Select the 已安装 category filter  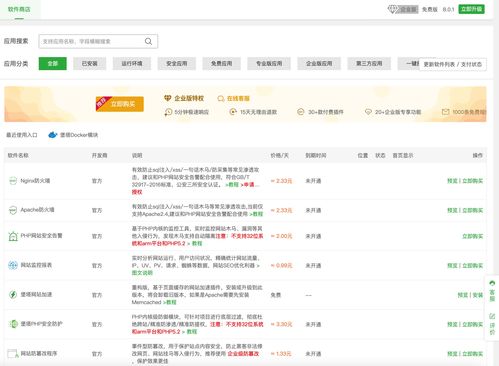click(x=89, y=64)
